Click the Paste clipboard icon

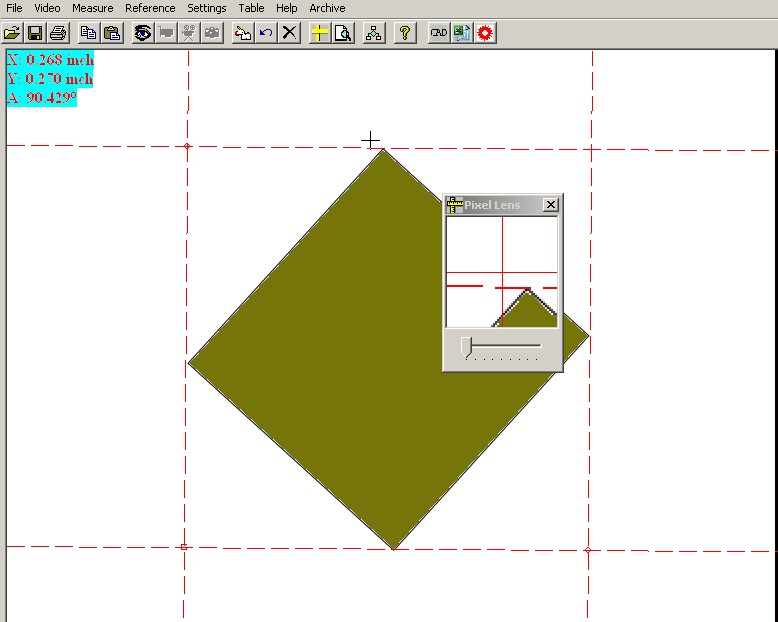click(112, 33)
